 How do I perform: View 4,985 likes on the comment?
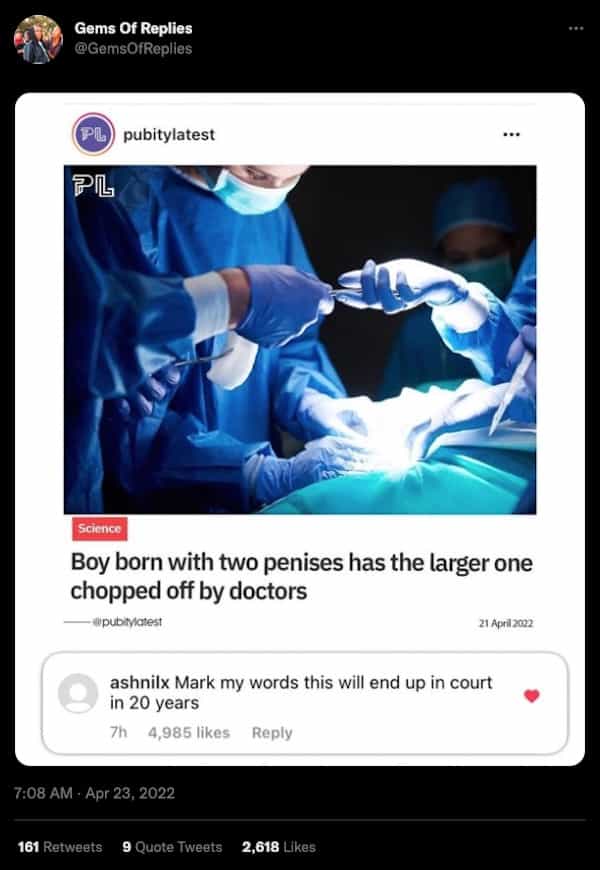189,732
